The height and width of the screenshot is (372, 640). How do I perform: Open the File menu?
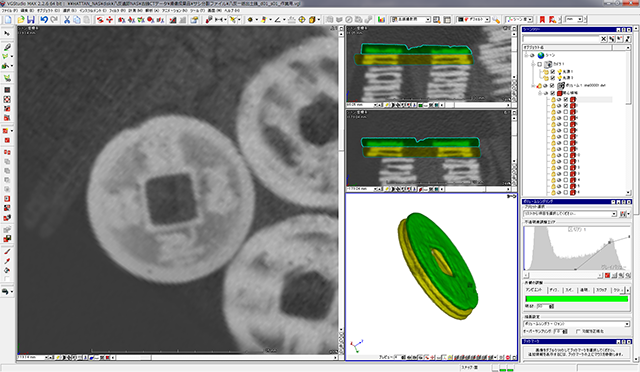pyautogui.click(x=10, y=10)
